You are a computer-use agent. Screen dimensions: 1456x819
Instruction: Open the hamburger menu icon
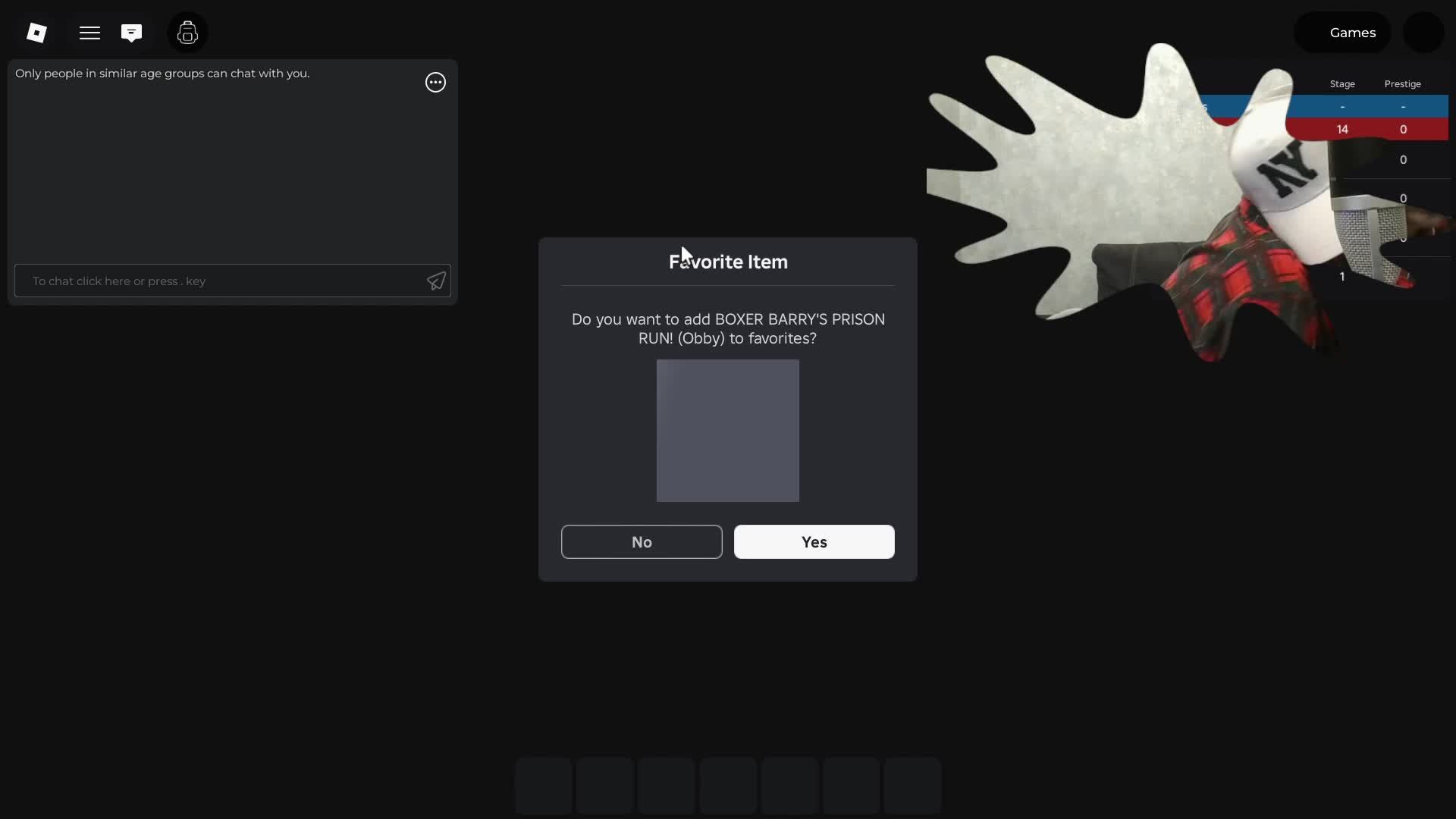click(89, 33)
